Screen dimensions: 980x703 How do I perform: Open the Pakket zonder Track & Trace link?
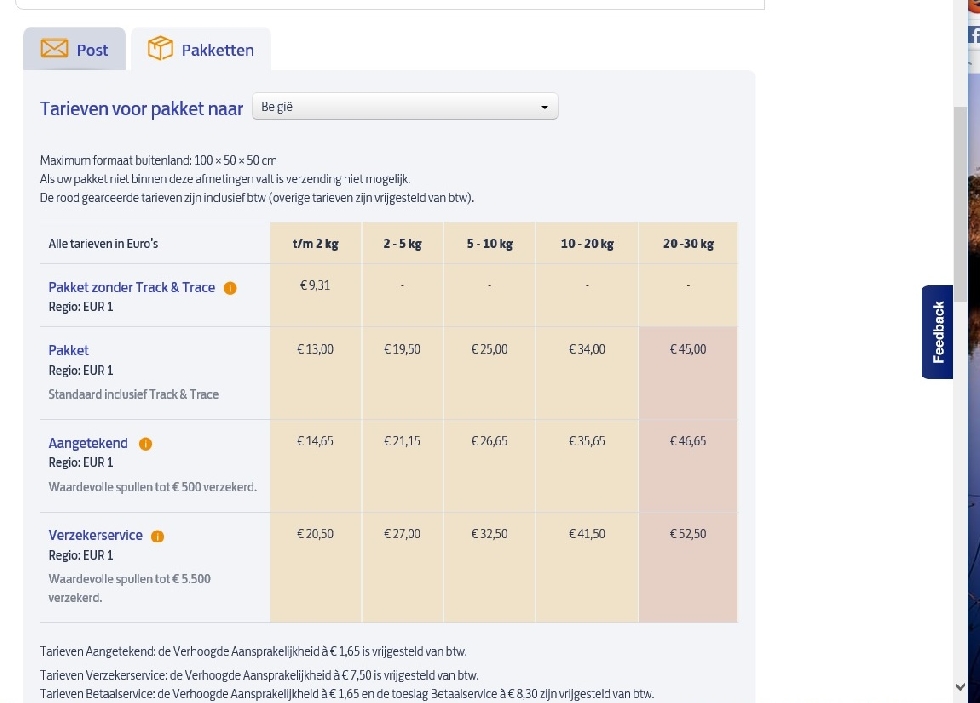point(132,287)
